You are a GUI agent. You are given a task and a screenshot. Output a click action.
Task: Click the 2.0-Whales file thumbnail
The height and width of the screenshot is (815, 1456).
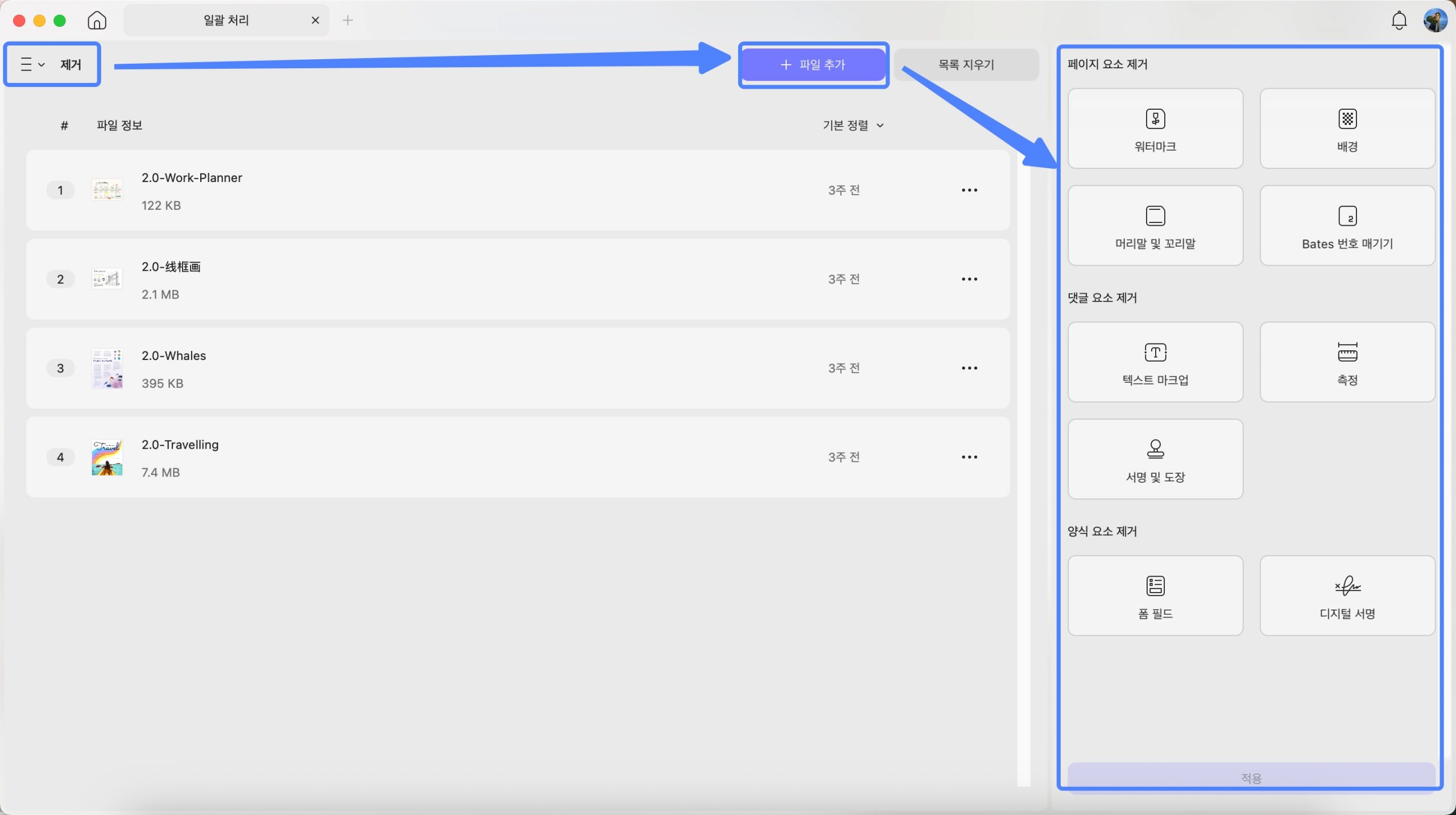click(107, 369)
